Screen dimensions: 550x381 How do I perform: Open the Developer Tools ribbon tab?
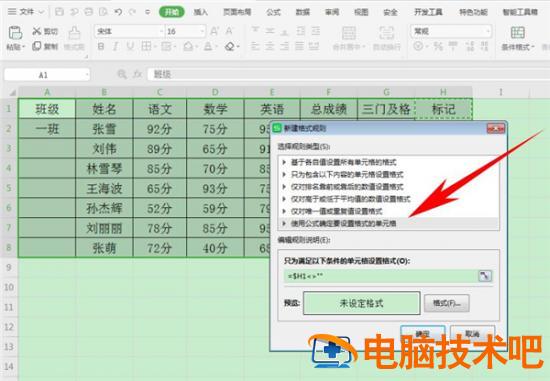(x=428, y=12)
